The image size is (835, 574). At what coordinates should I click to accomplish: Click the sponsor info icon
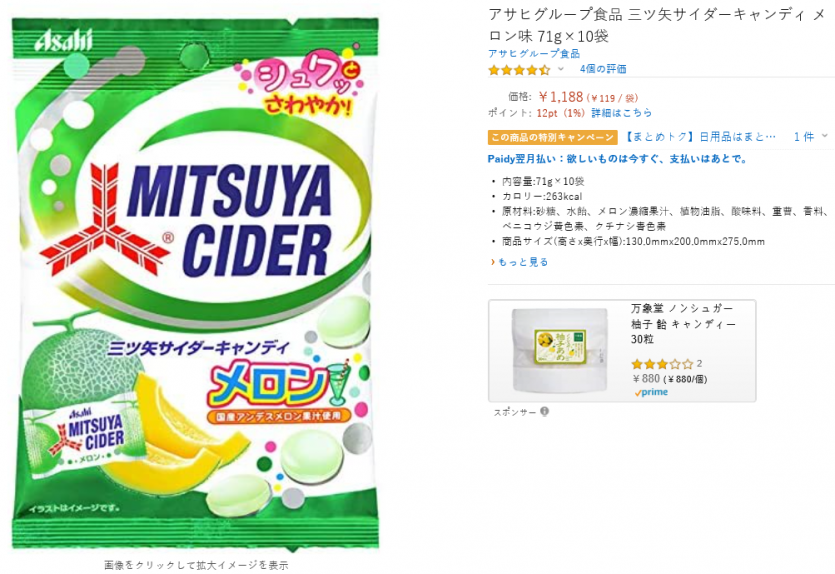pyautogui.click(x=544, y=411)
